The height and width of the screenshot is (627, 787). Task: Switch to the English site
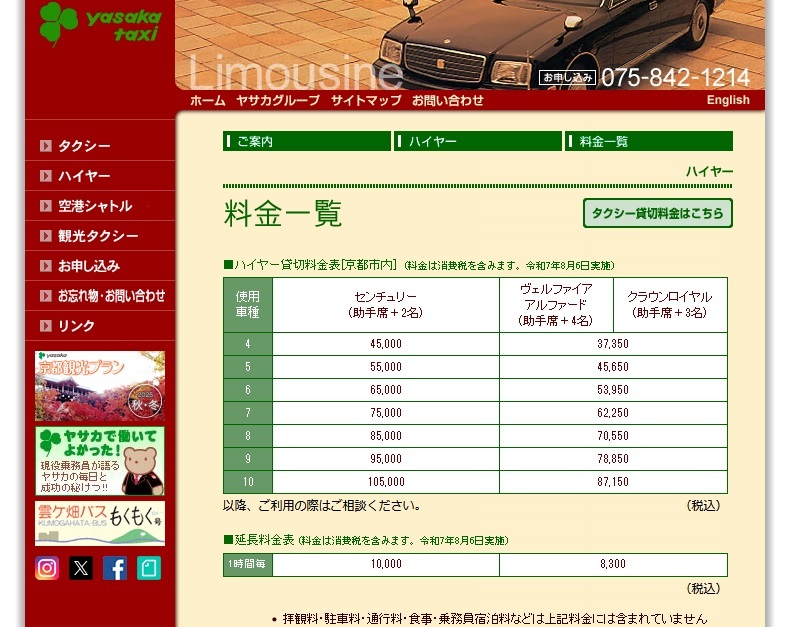pyautogui.click(x=728, y=100)
